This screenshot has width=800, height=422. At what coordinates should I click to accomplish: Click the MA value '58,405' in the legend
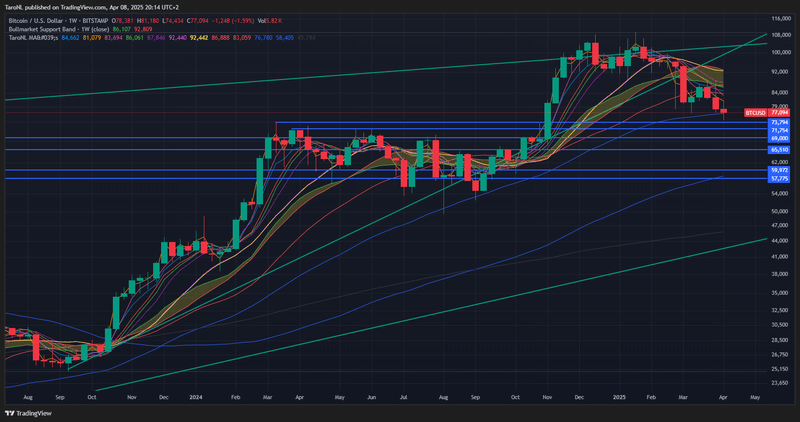[285, 38]
